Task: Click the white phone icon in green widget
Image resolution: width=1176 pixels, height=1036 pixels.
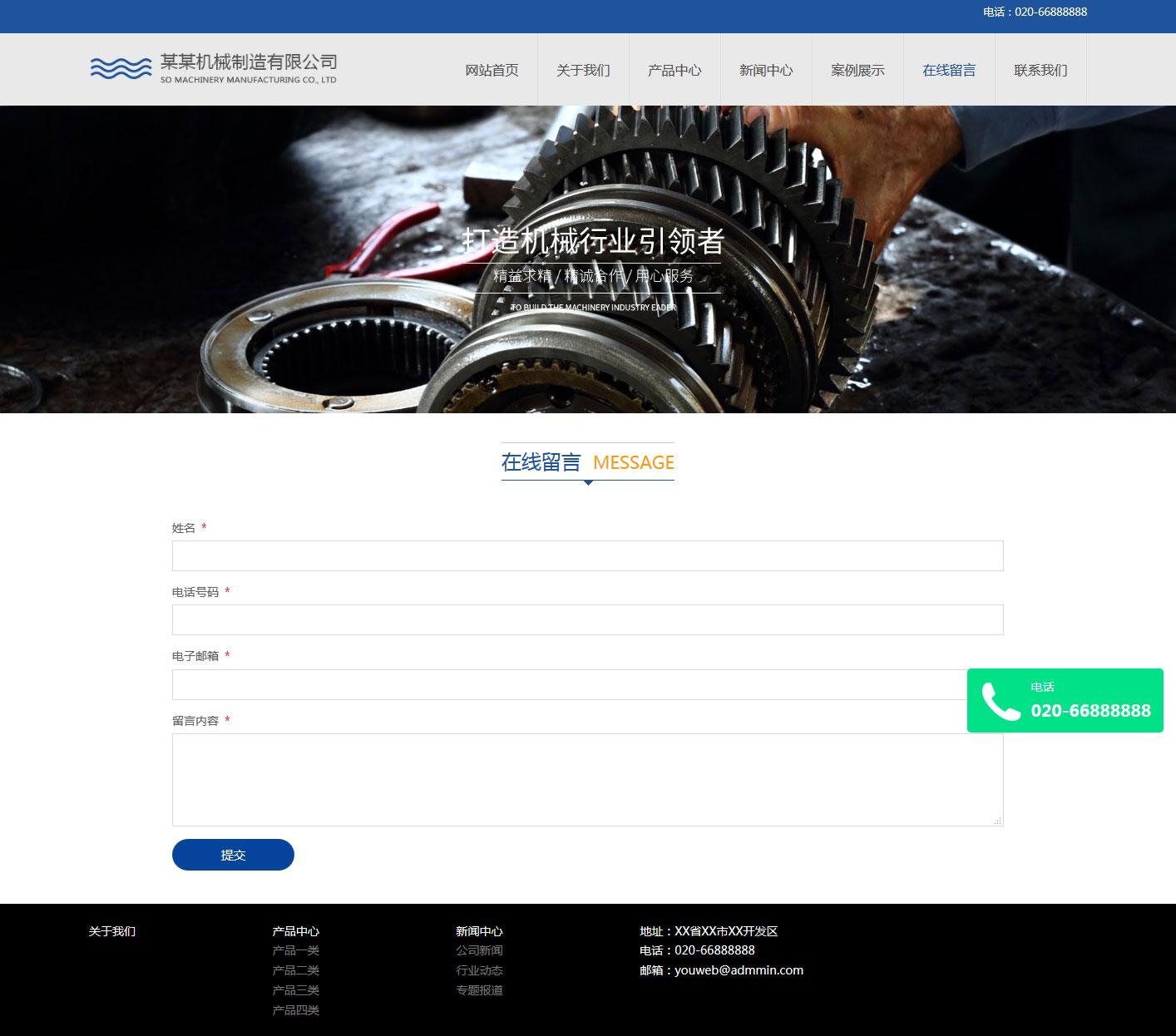Action: click(x=1001, y=701)
